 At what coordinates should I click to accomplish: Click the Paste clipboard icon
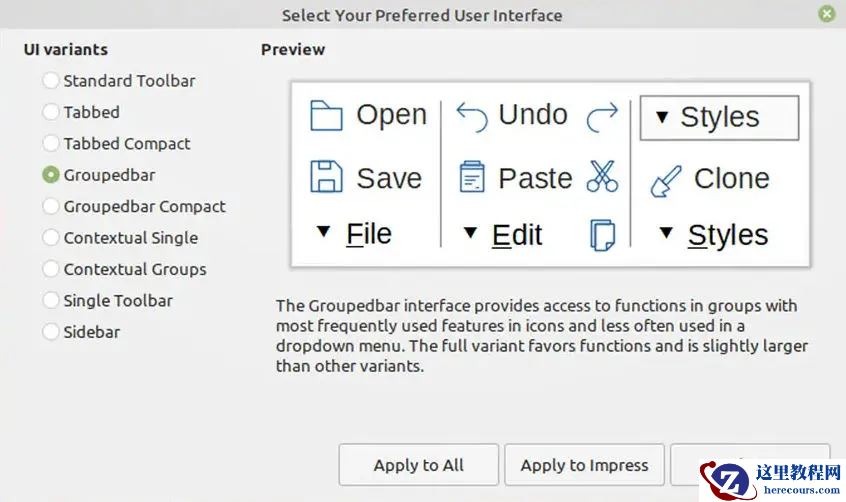(472, 177)
